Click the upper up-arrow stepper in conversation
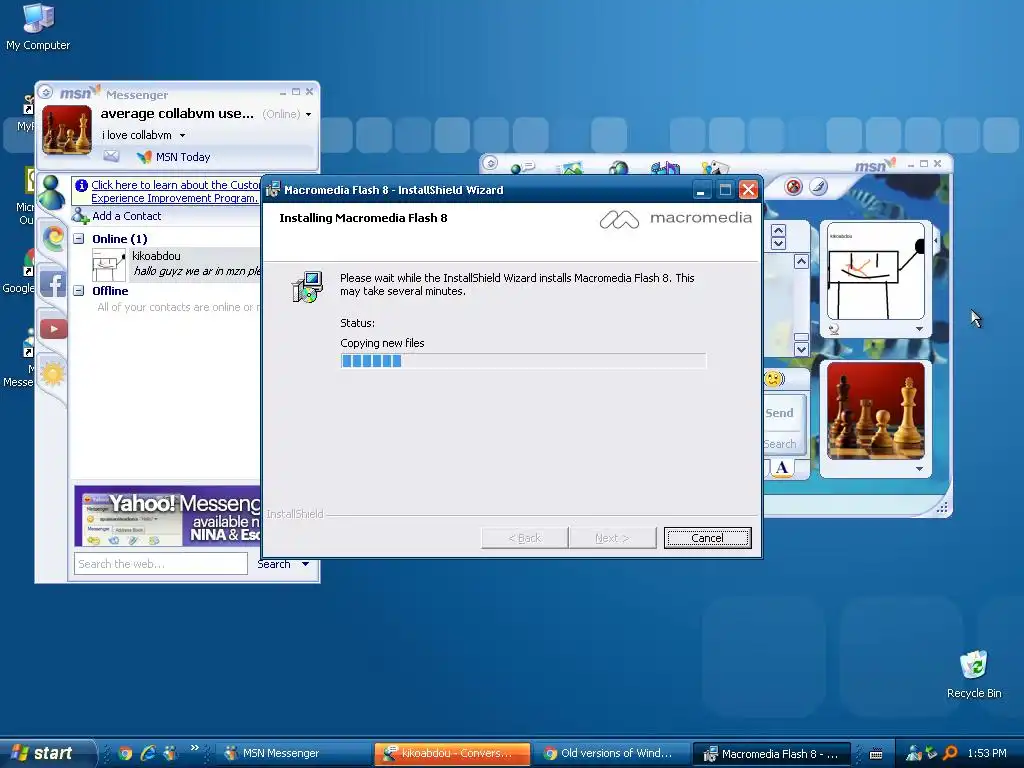The image size is (1024, 768). click(778, 231)
